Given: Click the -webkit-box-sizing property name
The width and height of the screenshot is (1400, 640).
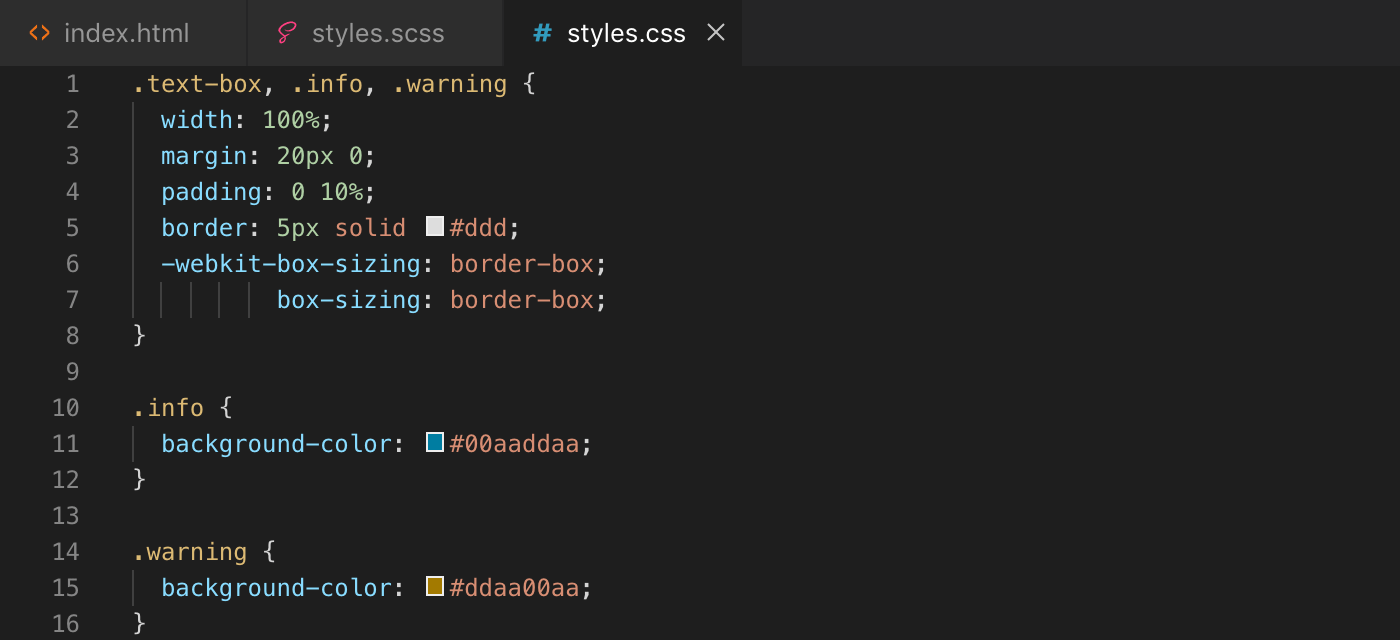Looking at the screenshot, I should click(x=289, y=263).
